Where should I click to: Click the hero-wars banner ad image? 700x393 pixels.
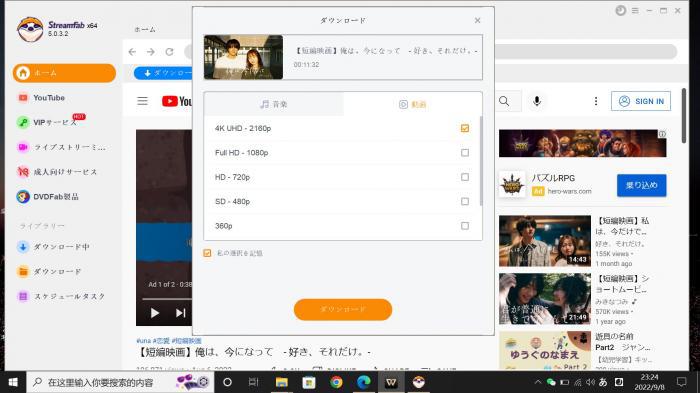coord(583,143)
